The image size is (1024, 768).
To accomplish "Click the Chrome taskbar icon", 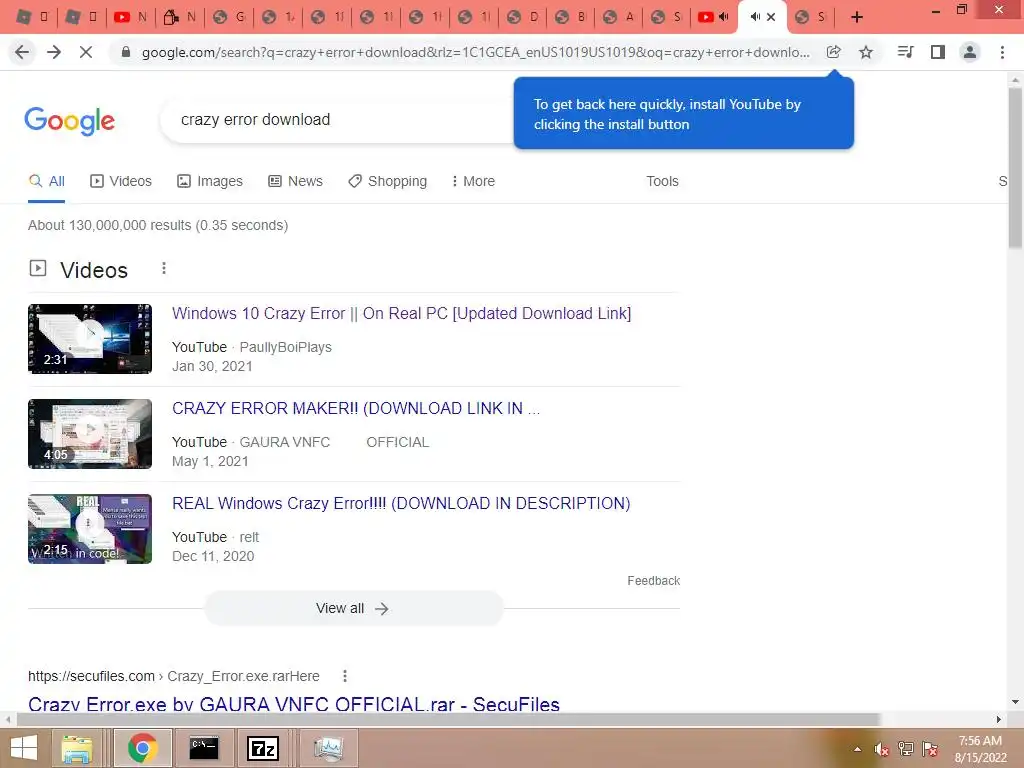I will tap(143, 748).
